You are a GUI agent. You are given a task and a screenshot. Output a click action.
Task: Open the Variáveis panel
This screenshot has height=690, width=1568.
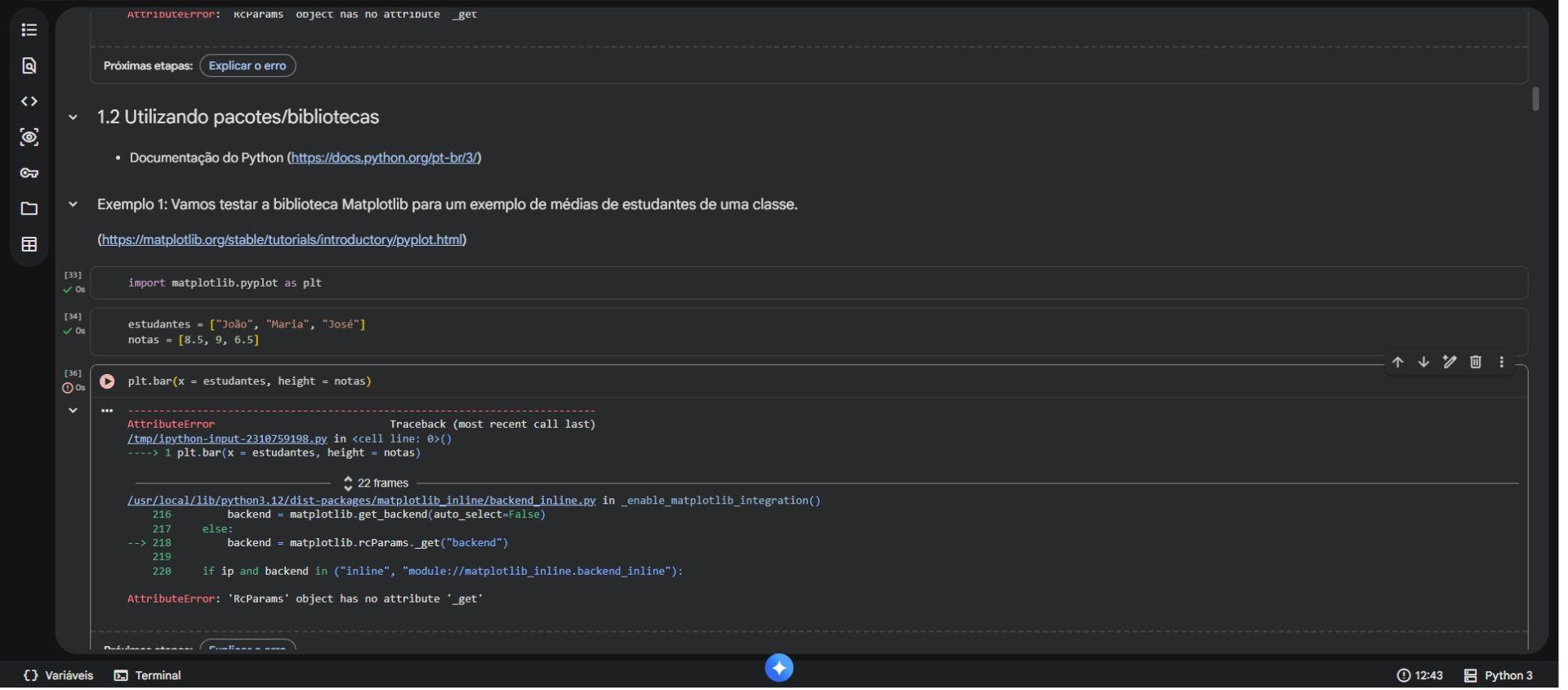point(59,675)
